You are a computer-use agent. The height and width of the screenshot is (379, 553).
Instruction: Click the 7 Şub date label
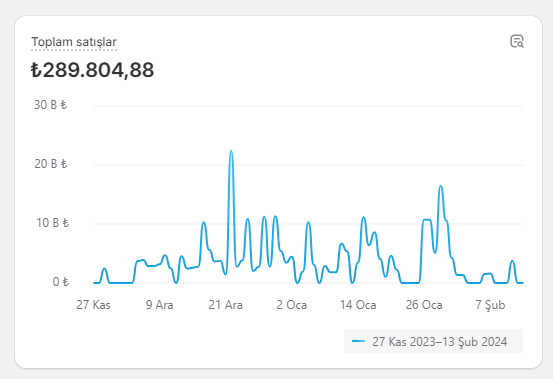[x=490, y=305]
